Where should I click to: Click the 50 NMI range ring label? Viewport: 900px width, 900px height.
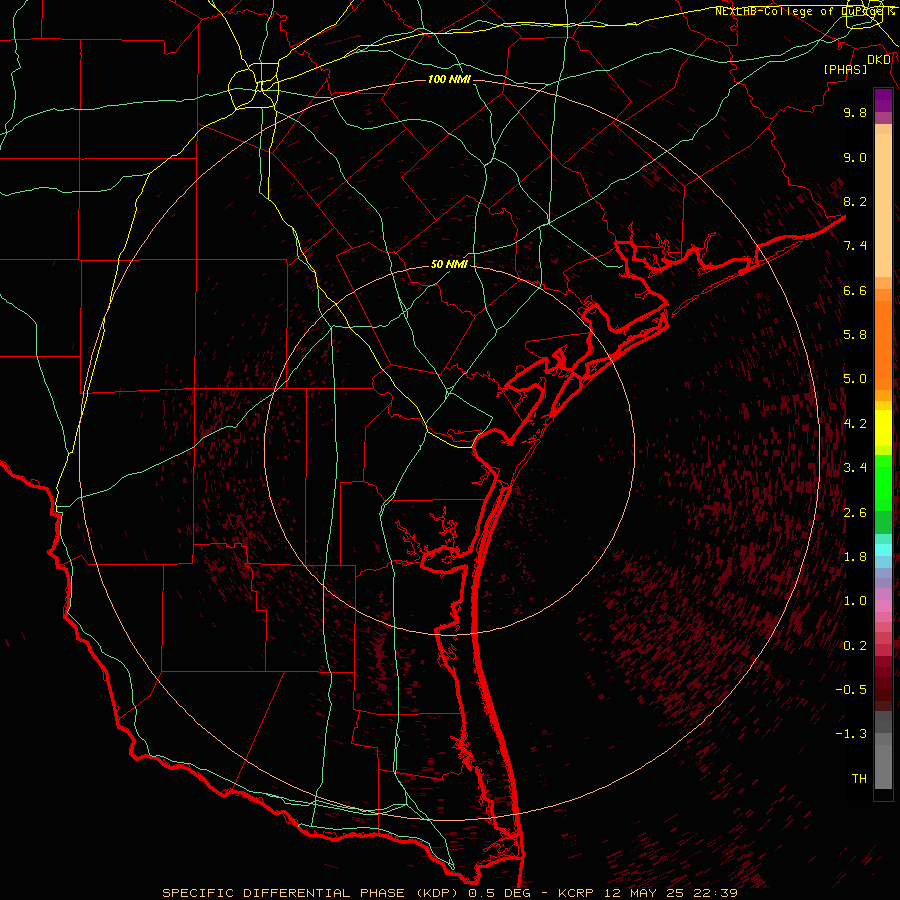click(x=449, y=264)
